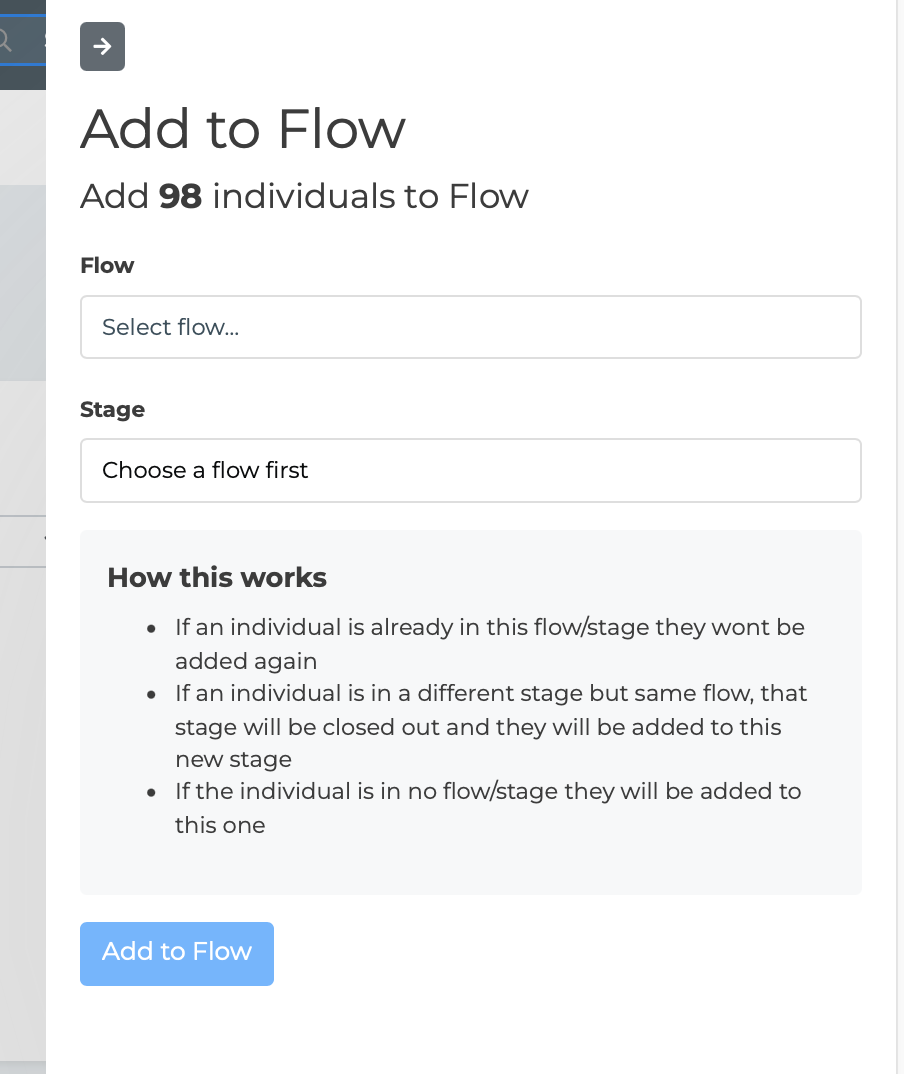Viewport: 904px width, 1074px height.
Task: Click the dark header bar behind panel
Action: 22,78
